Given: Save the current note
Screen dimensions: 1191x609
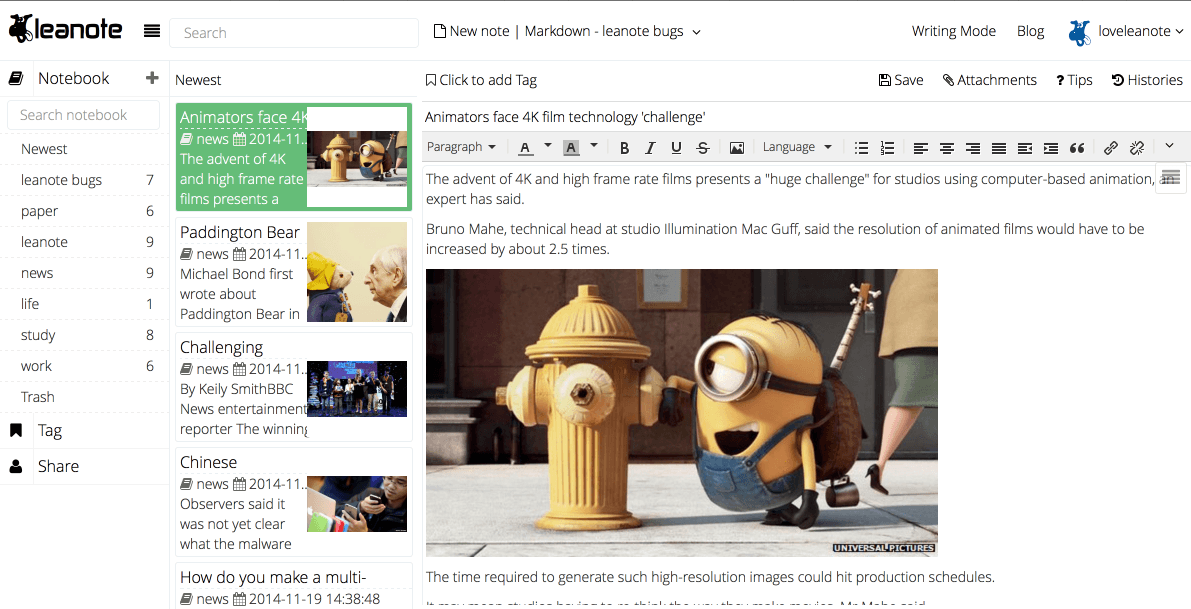Looking at the screenshot, I should [x=901, y=80].
